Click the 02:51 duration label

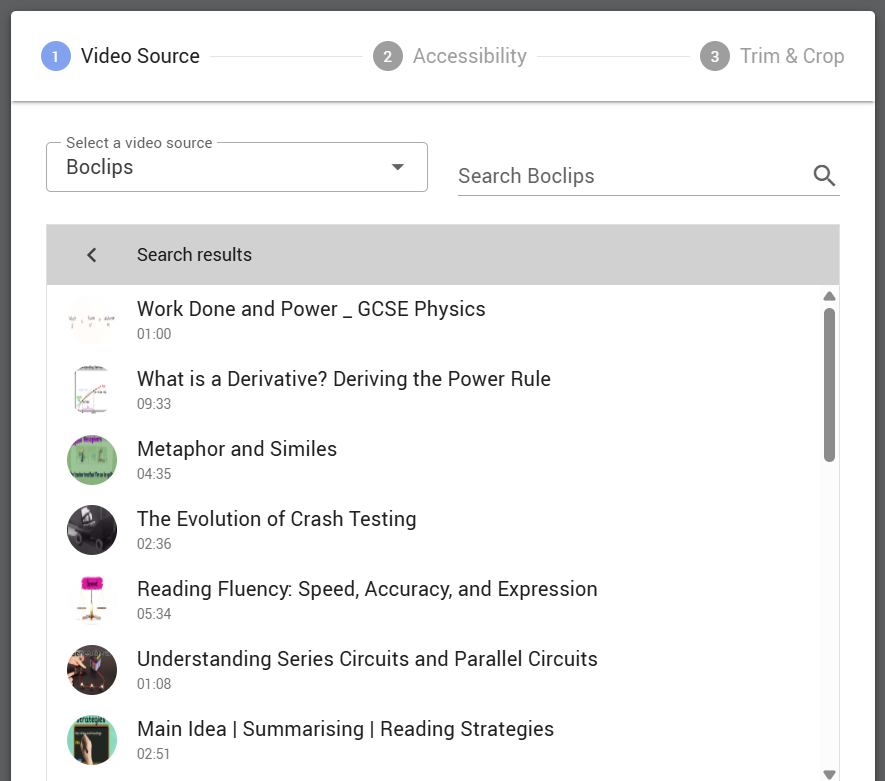(154, 754)
